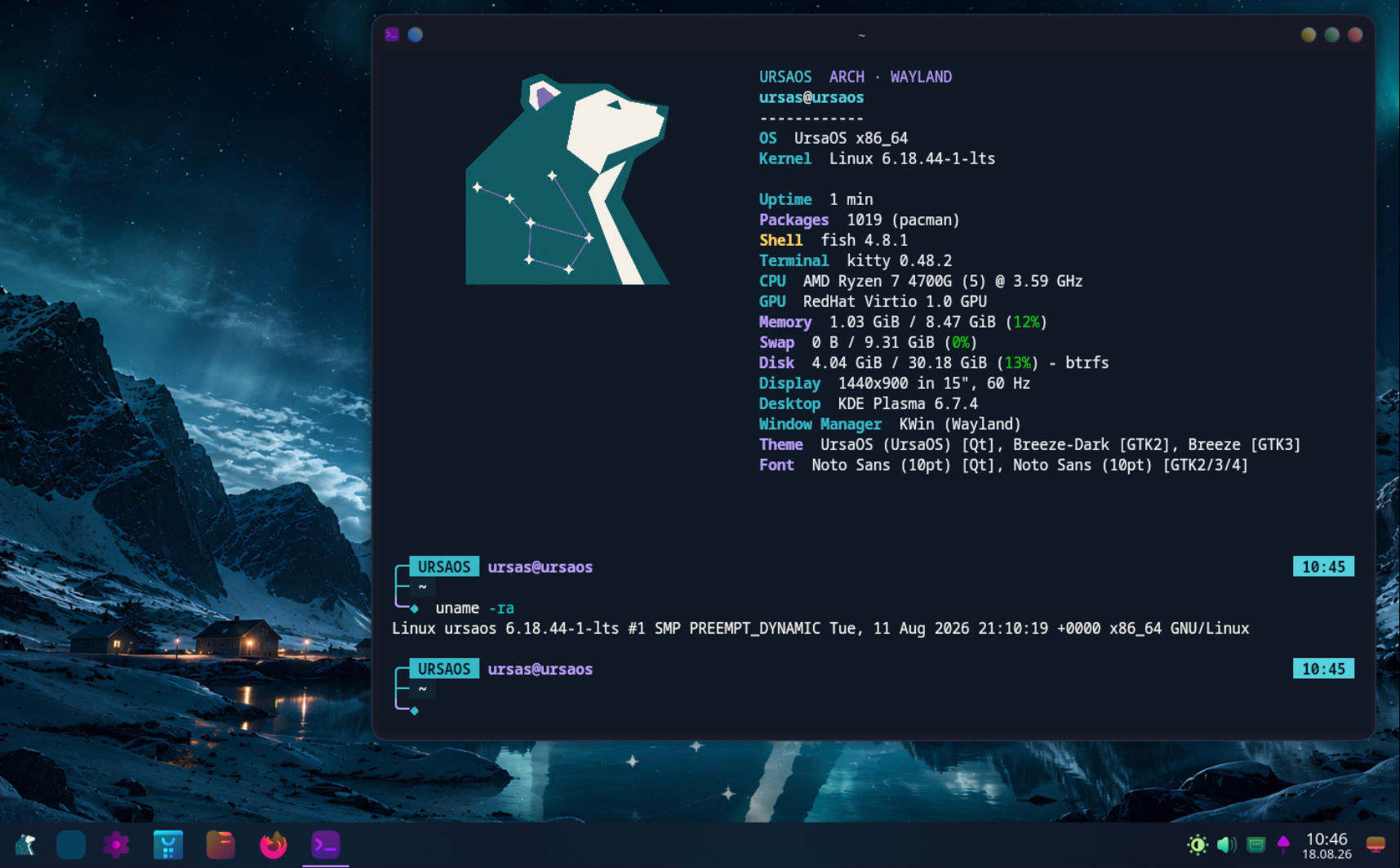This screenshot has width=1400, height=868.
Task: Click the "ursas@ursaos" header under URSAOS ARCH
Action: click(x=811, y=97)
